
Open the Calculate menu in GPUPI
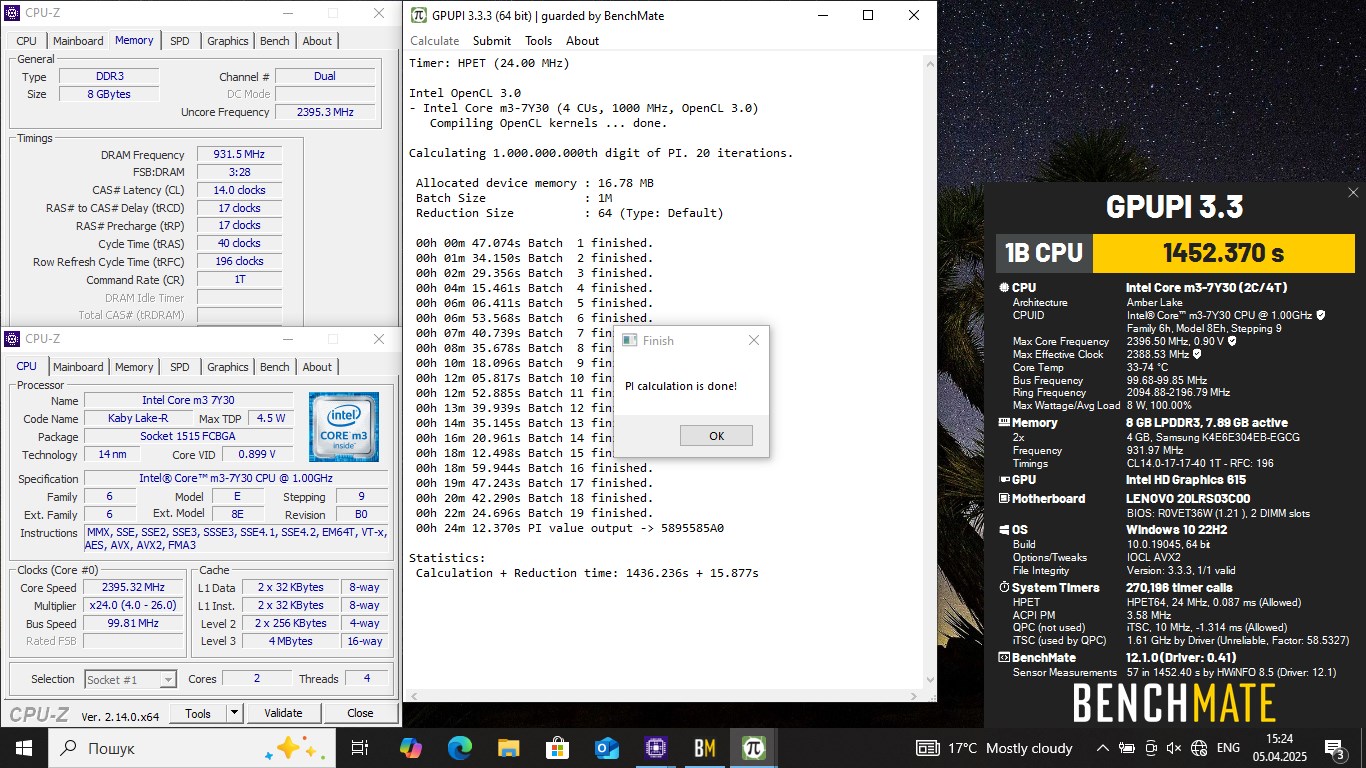435,41
